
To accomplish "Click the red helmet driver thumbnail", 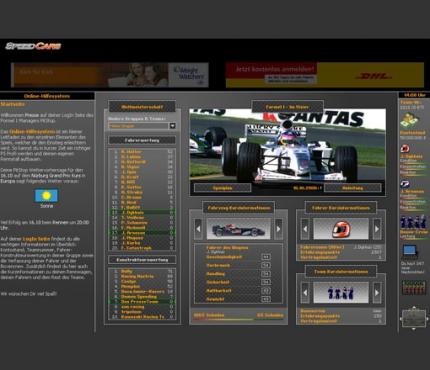I will tap(341, 229).
